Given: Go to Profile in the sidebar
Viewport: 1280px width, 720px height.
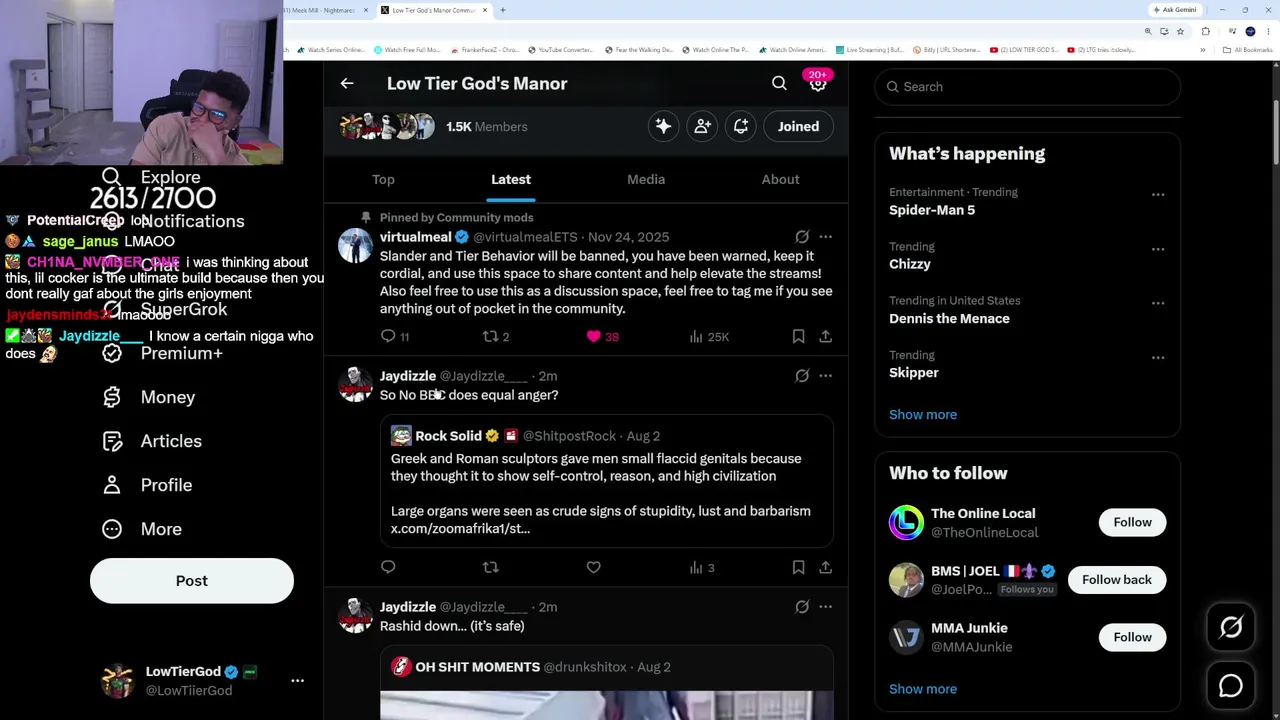Looking at the screenshot, I should (x=147, y=485).
